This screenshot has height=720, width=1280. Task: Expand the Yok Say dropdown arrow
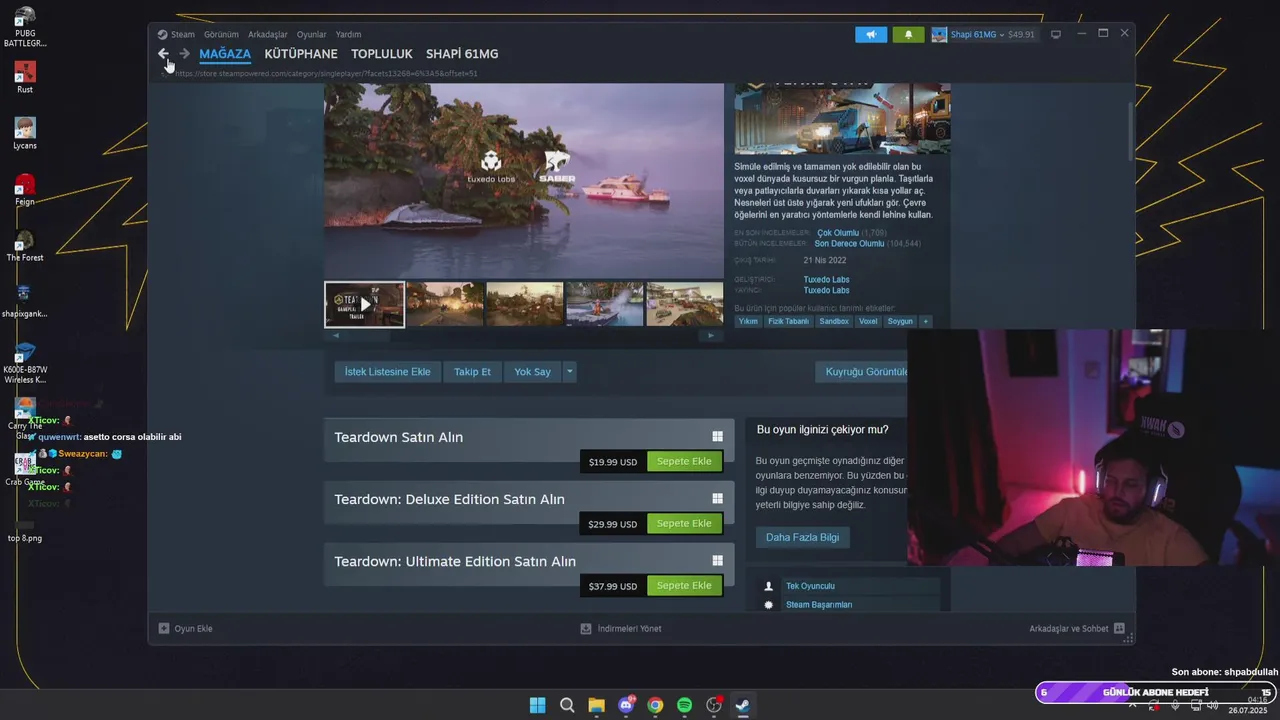click(570, 371)
